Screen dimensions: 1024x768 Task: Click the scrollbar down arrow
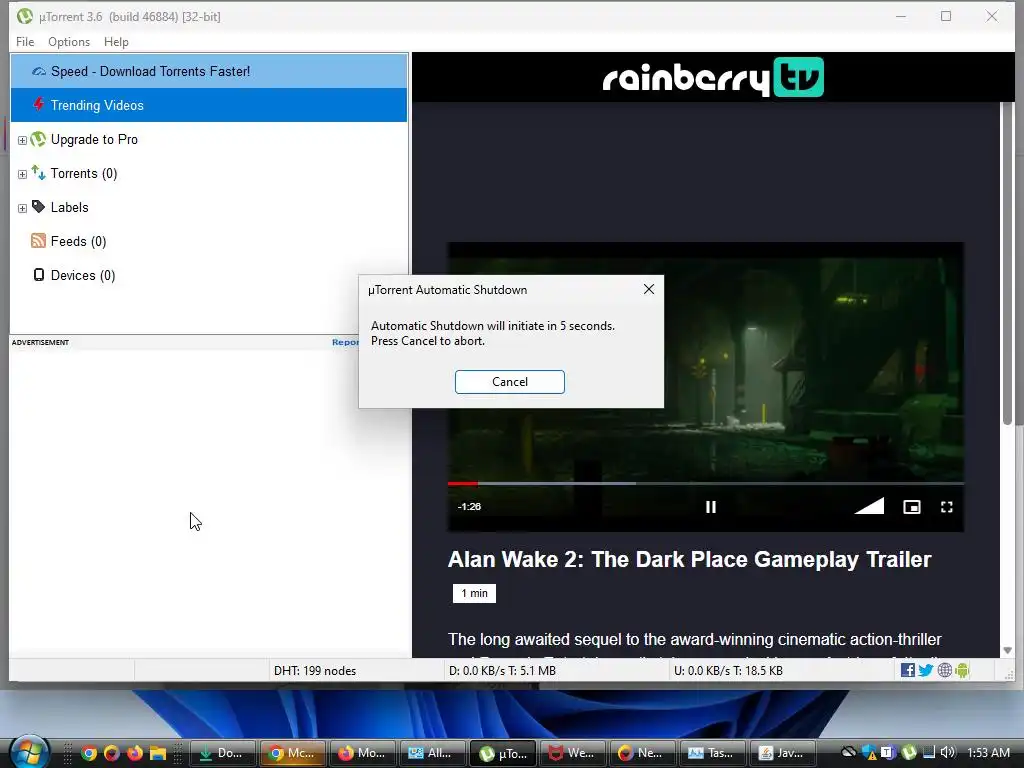[x=1008, y=650]
